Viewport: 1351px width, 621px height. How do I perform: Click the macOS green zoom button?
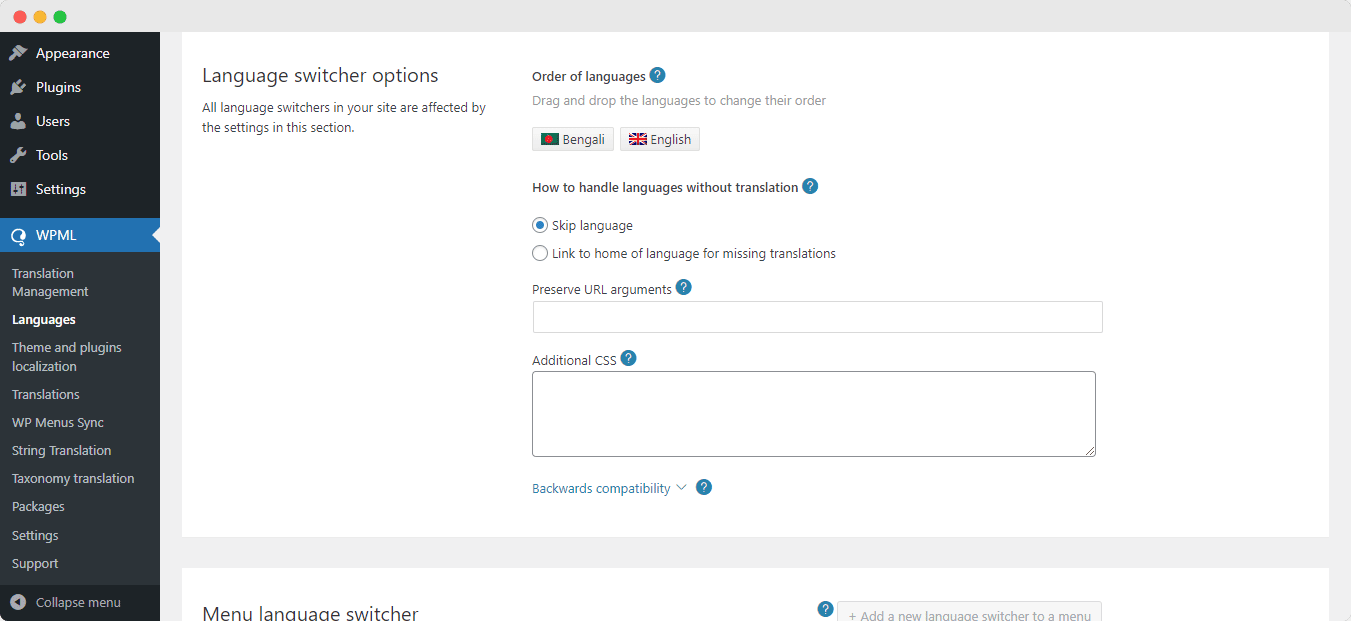[60, 17]
